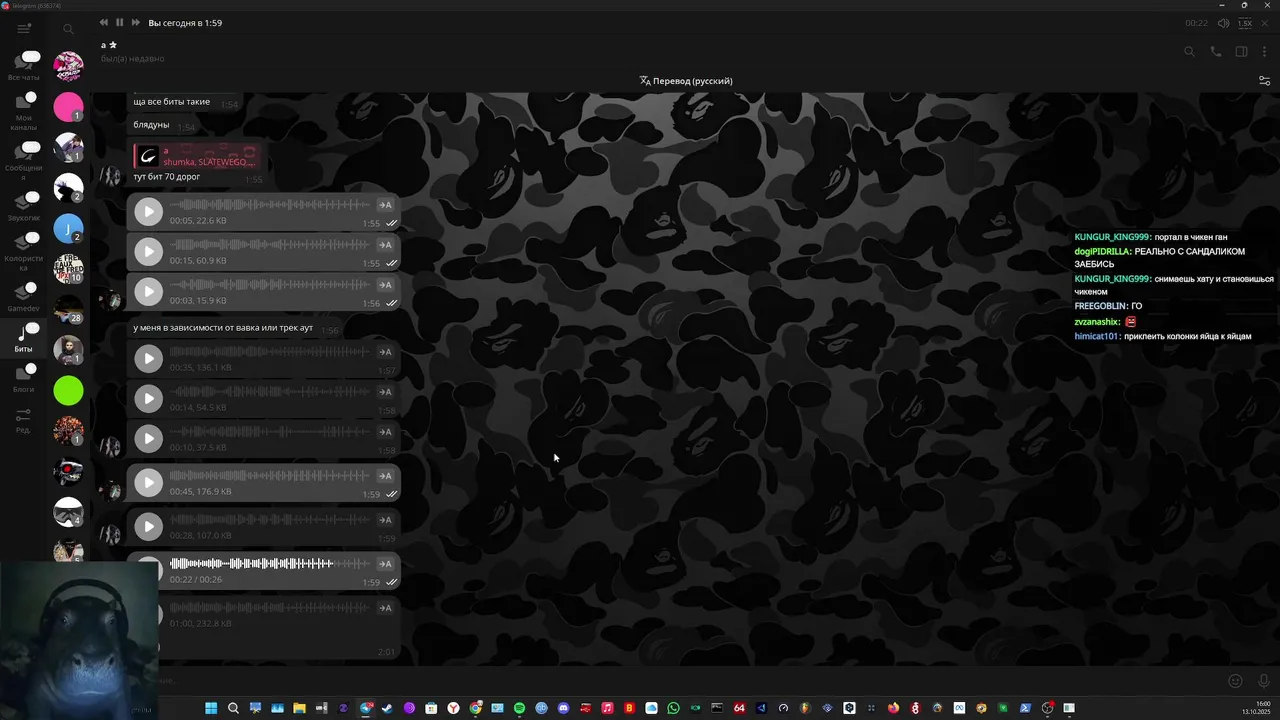
Task: Start a voice call with contact
Action: tap(1216, 52)
